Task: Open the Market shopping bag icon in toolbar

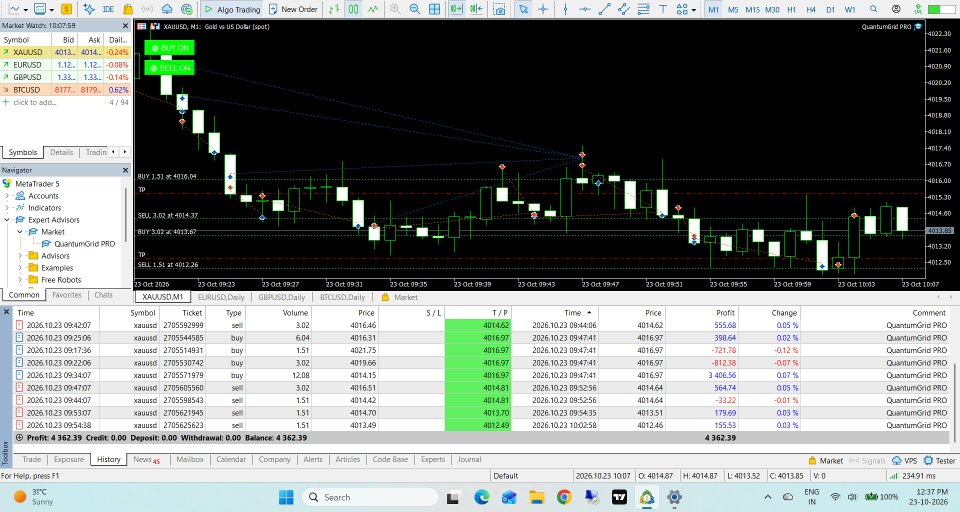Action: [128, 9]
